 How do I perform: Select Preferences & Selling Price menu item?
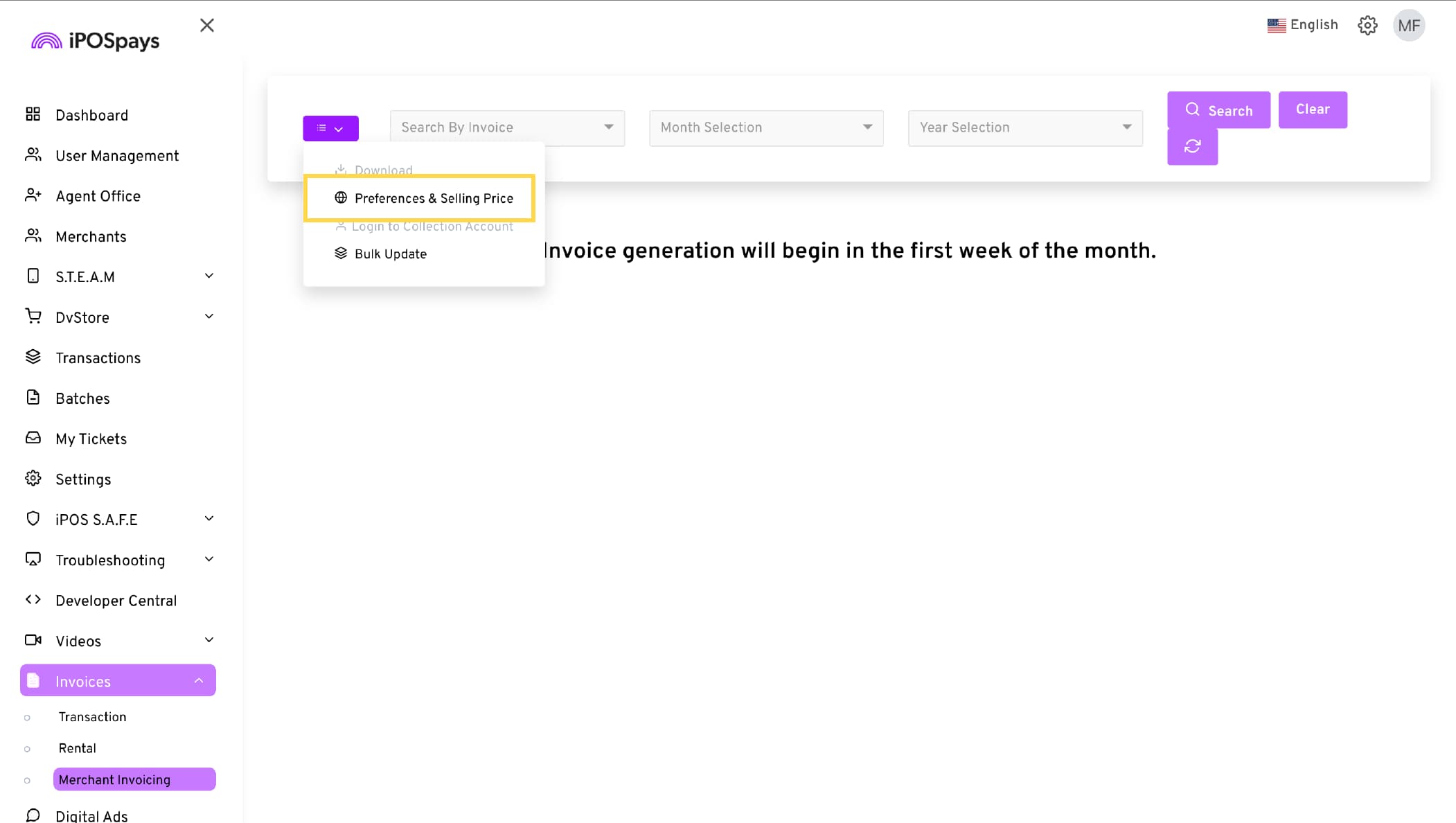434,198
